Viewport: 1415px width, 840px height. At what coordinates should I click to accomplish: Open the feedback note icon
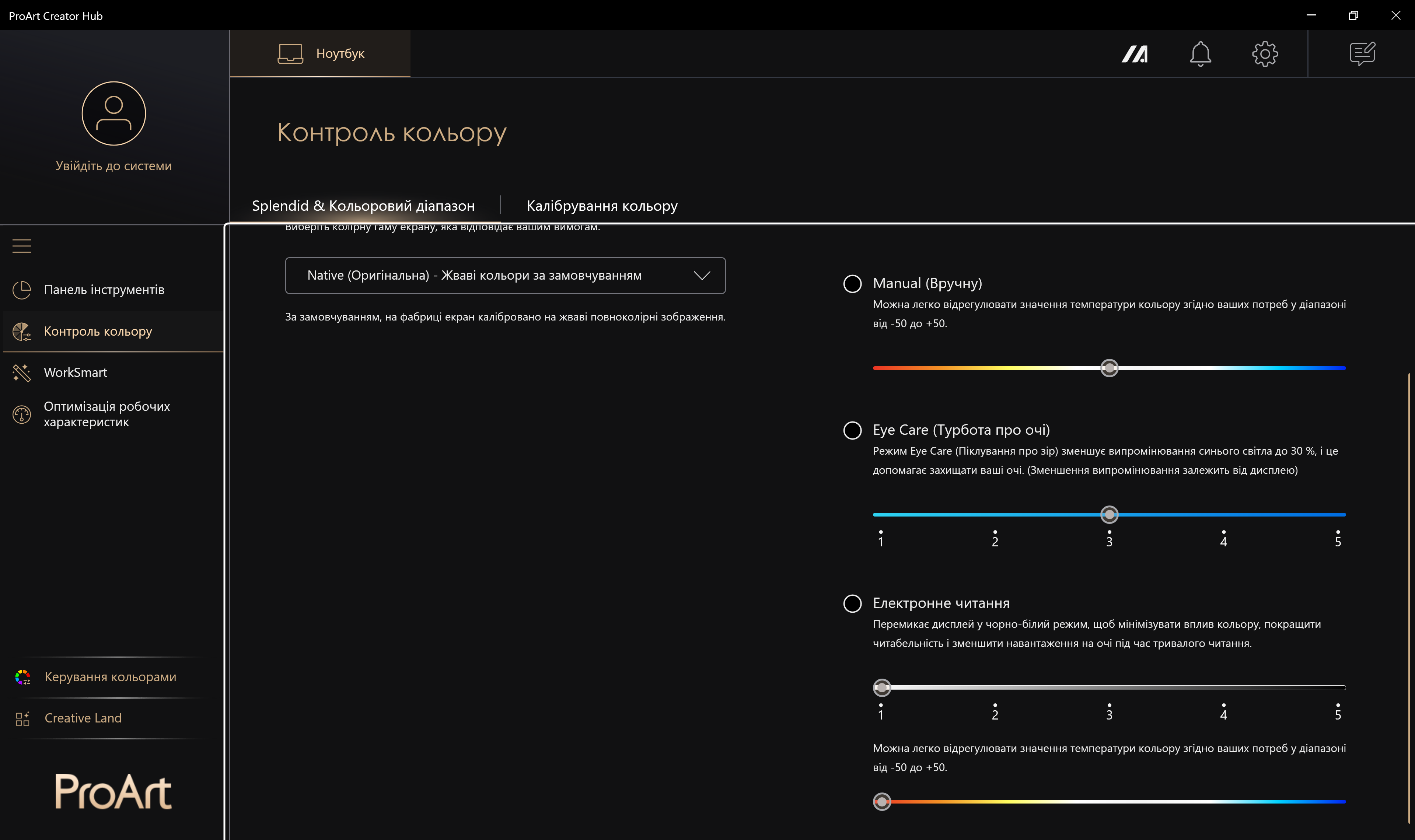1362,54
